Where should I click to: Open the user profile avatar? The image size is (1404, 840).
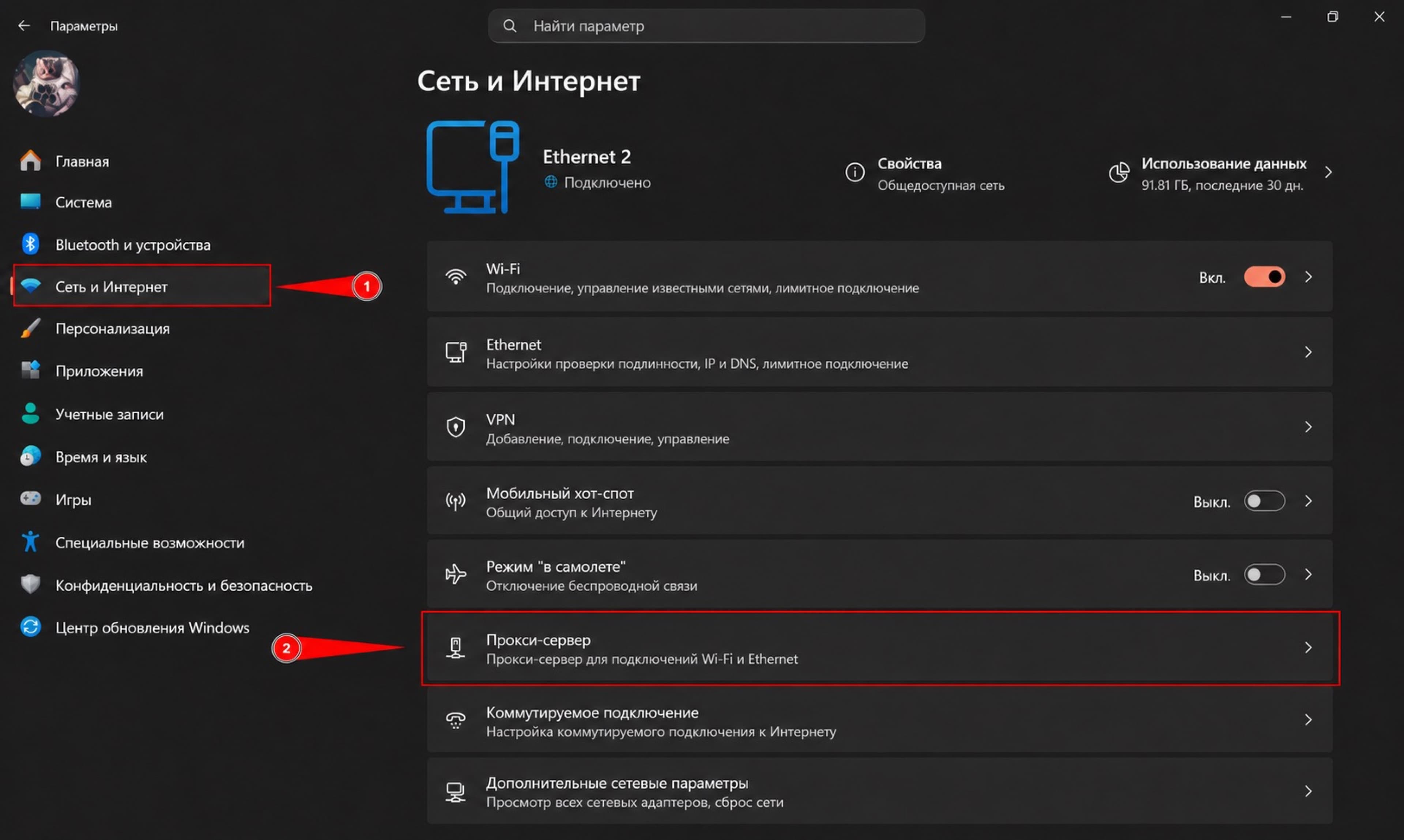coord(46,83)
